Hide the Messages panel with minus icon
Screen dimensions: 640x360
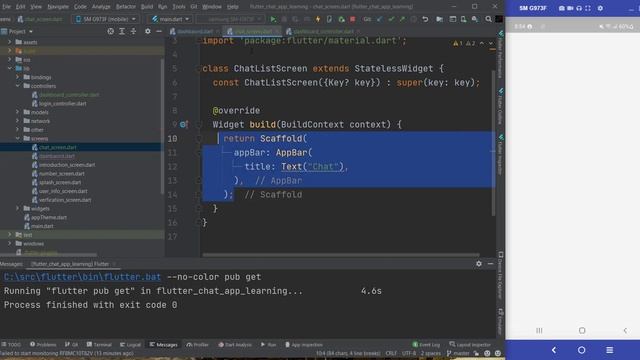point(490,264)
